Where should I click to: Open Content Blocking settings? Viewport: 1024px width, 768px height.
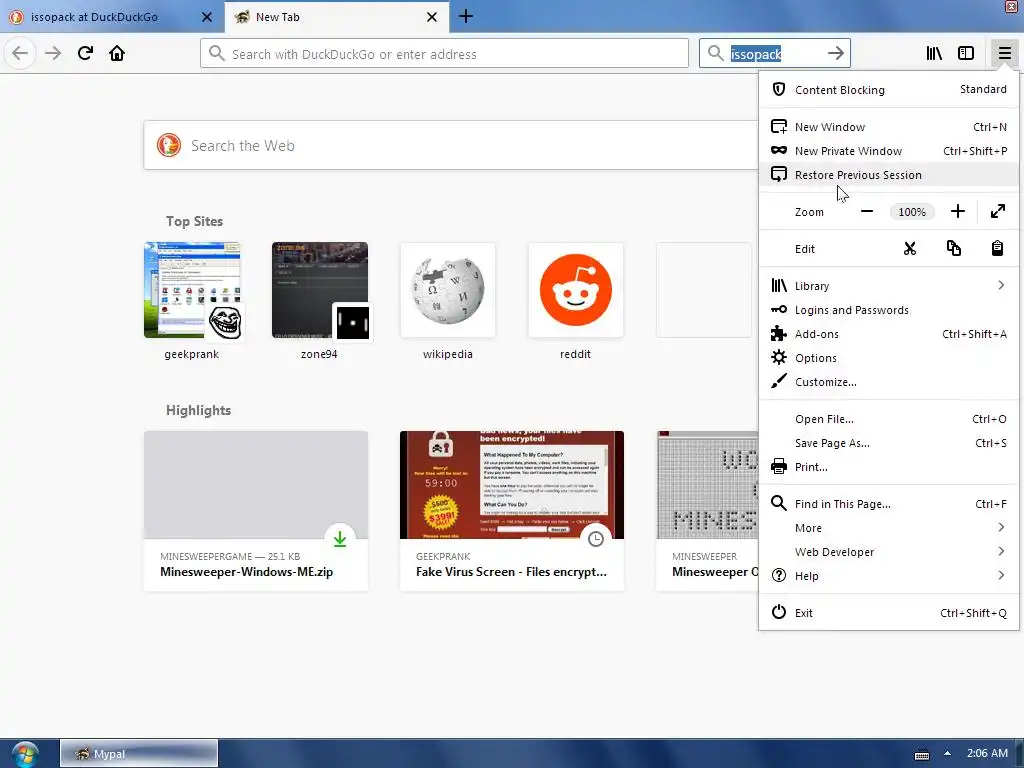[x=888, y=89]
